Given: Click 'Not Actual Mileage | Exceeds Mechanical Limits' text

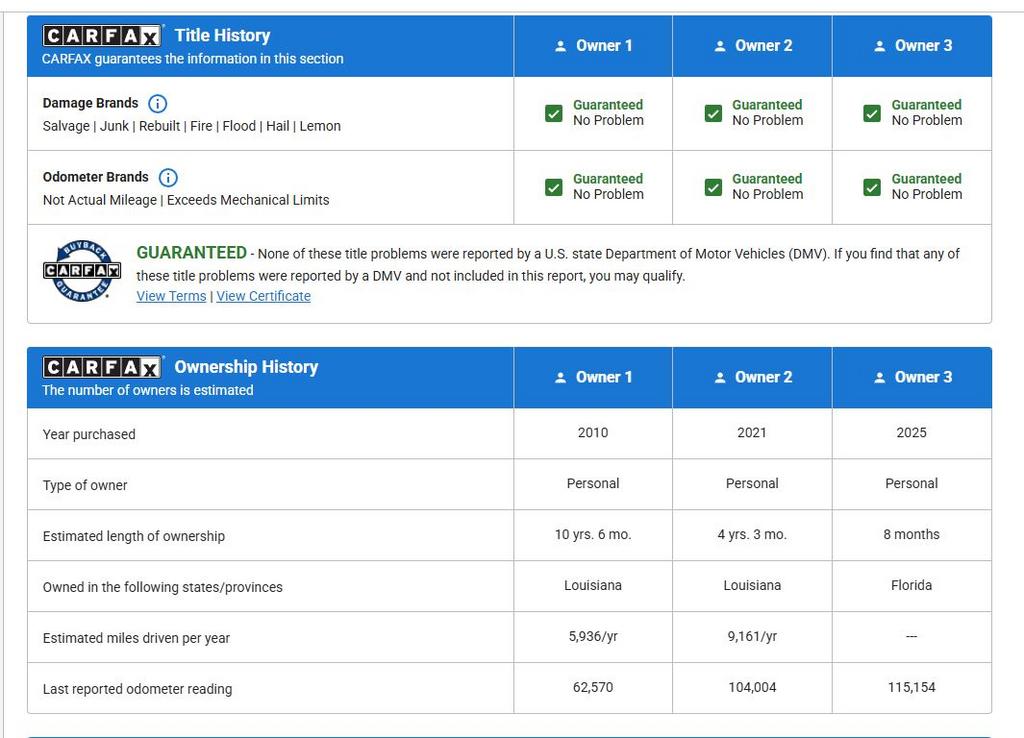Looking at the screenshot, I should click(186, 200).
